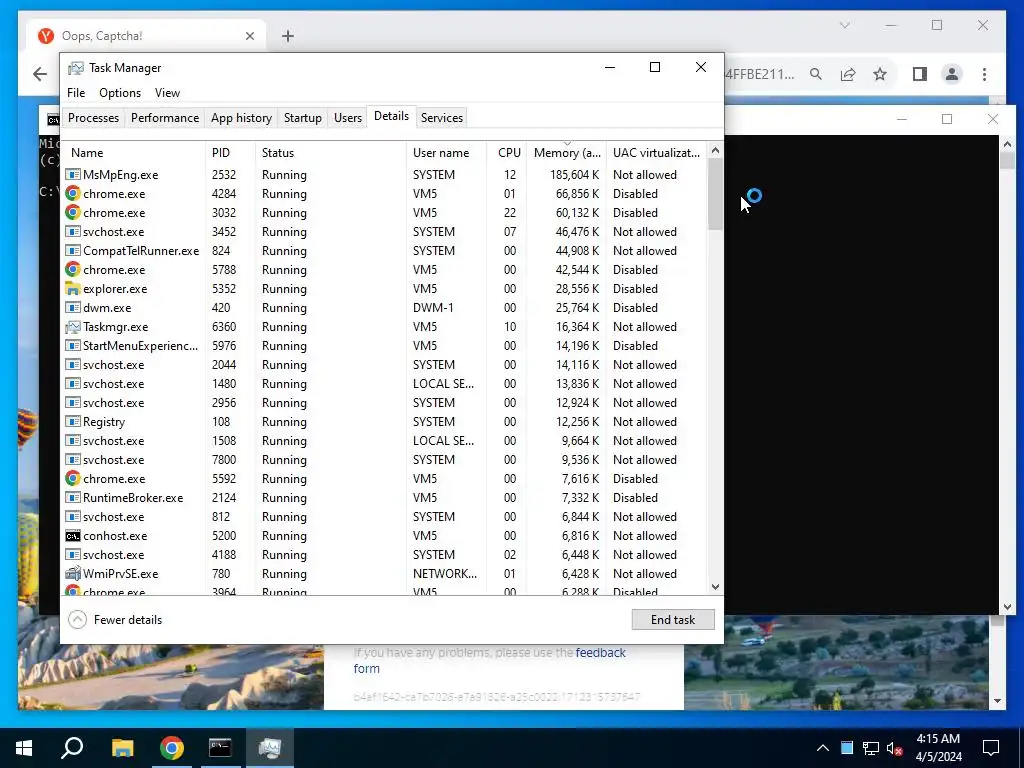Click the NETWORK... user name cell

(x=445, y=574)
